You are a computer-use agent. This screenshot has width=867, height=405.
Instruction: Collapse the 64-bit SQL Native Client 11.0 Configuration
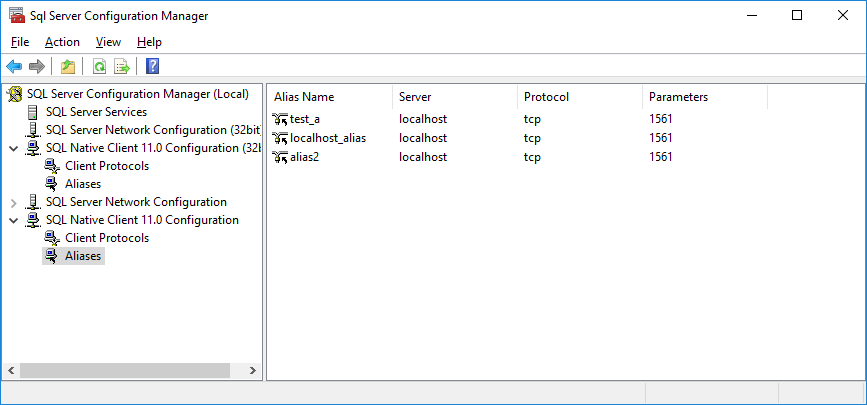click(14, 221)
